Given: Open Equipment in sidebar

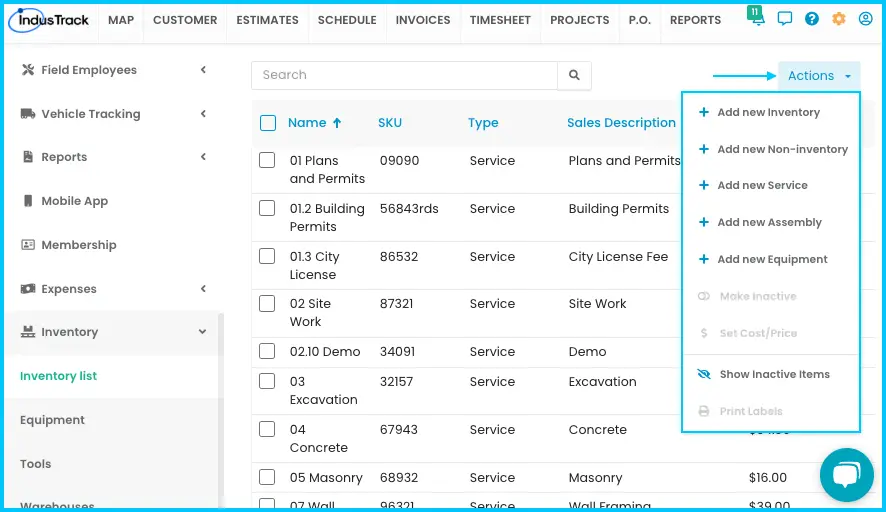Looking at the screenshot, I should [52, 420].
